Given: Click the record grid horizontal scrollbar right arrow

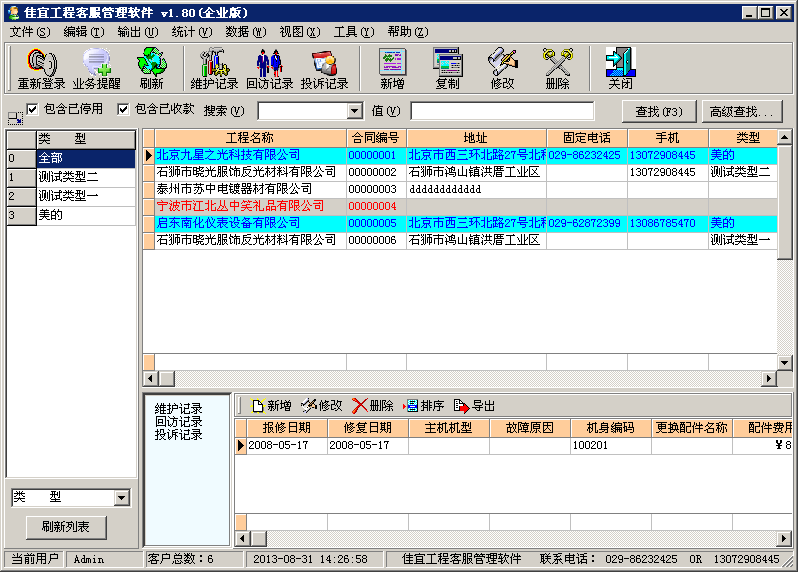Looking at the screenshot, I should (784, 538).
